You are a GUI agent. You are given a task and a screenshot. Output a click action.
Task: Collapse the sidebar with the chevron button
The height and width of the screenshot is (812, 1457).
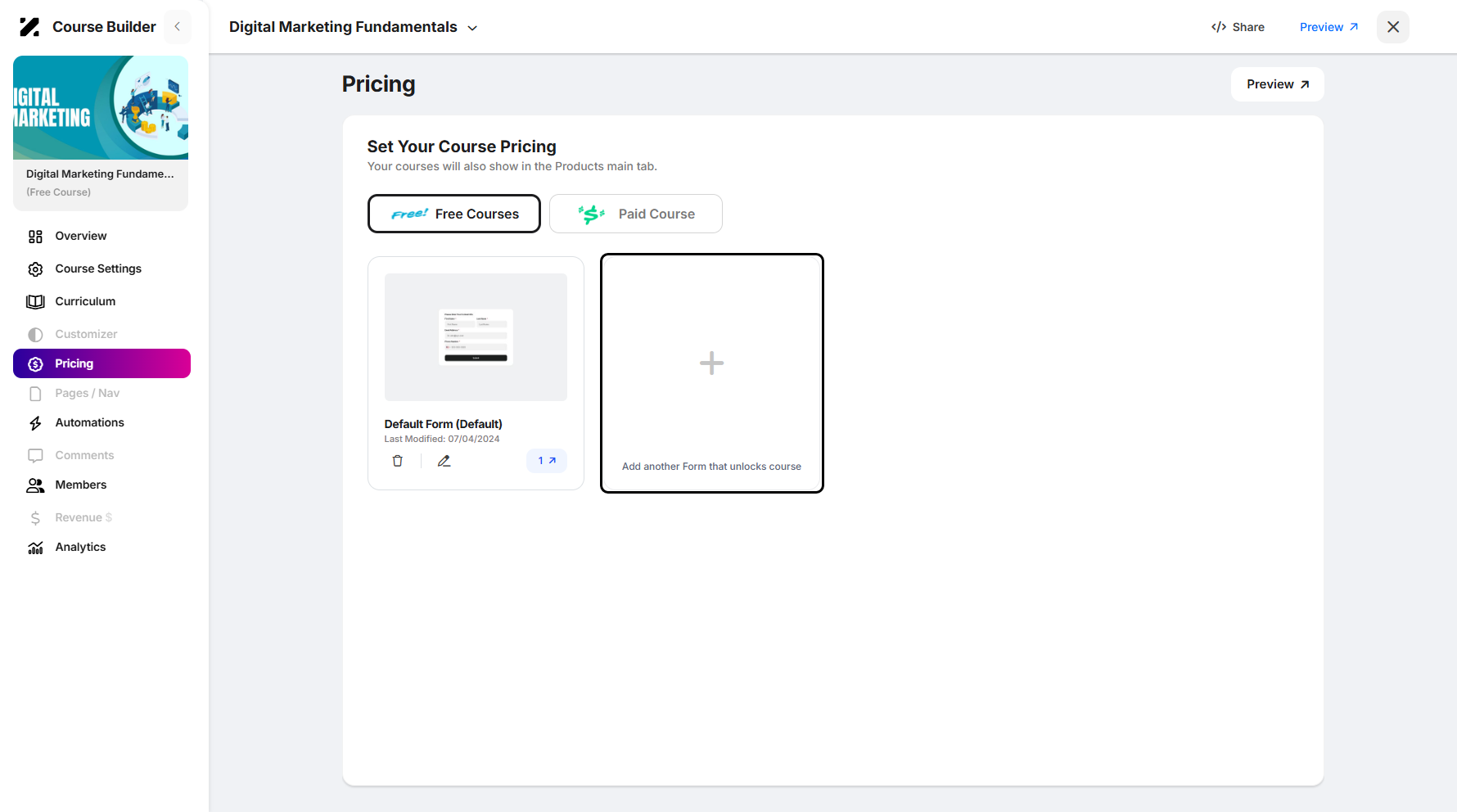click(x=178, y=27)
